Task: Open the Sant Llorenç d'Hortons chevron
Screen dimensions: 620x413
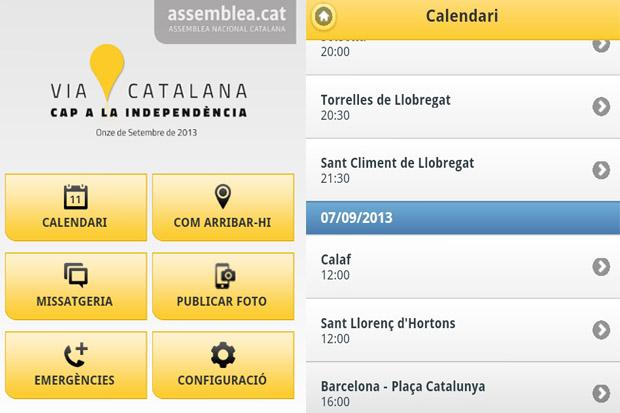Action: tap(601, 330)
